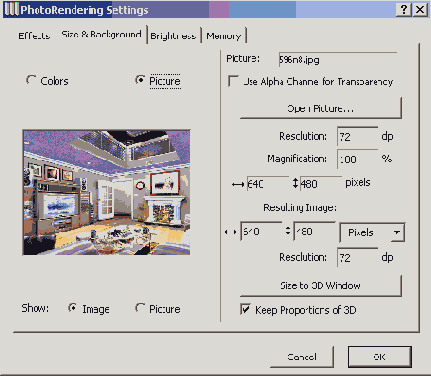Click Size to 3D Window button

click(x=320, y=286)
